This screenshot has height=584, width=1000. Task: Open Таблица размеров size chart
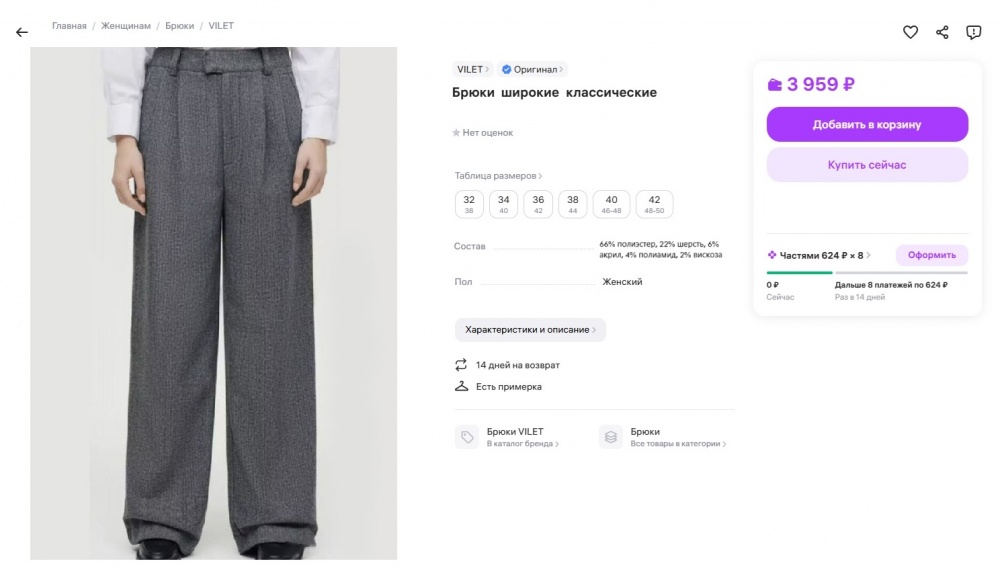pyautogui.click(x=498, y=176)
